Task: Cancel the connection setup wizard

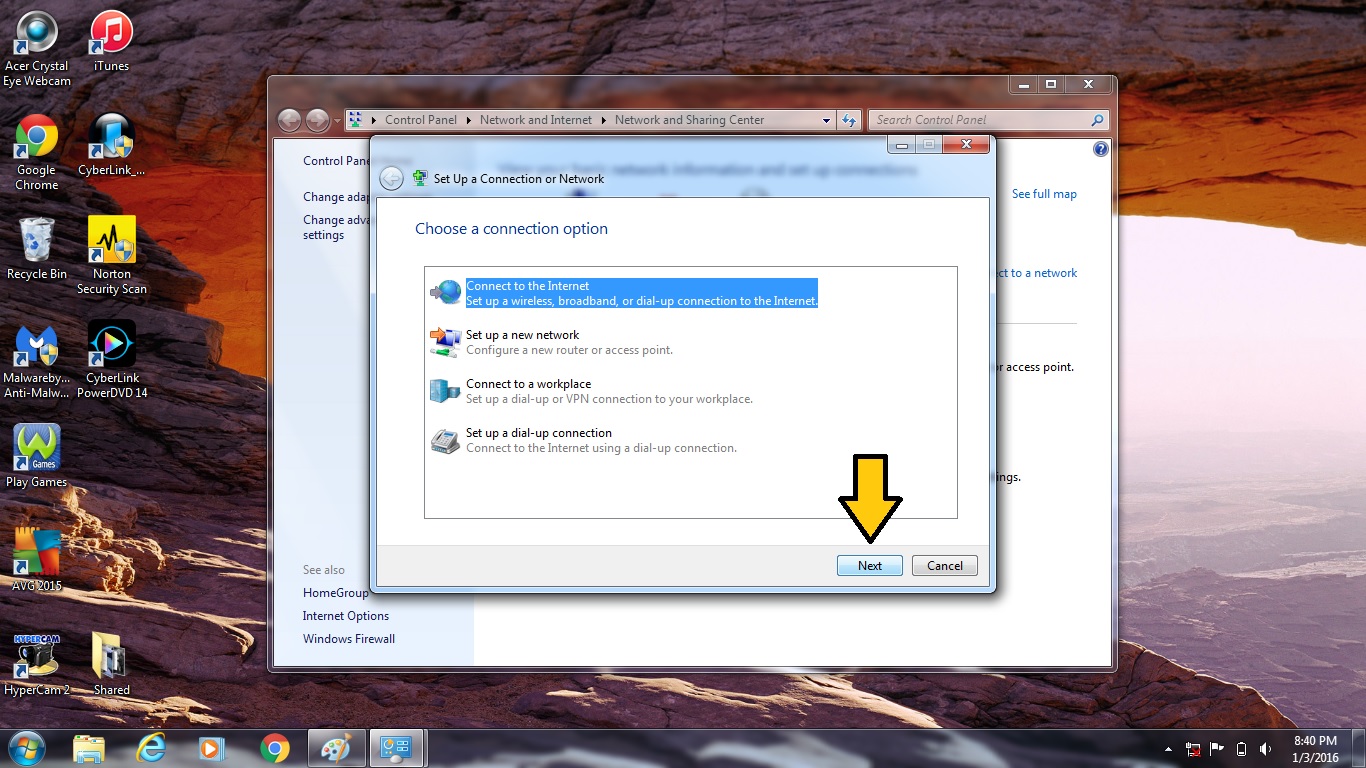Action: 945,565
